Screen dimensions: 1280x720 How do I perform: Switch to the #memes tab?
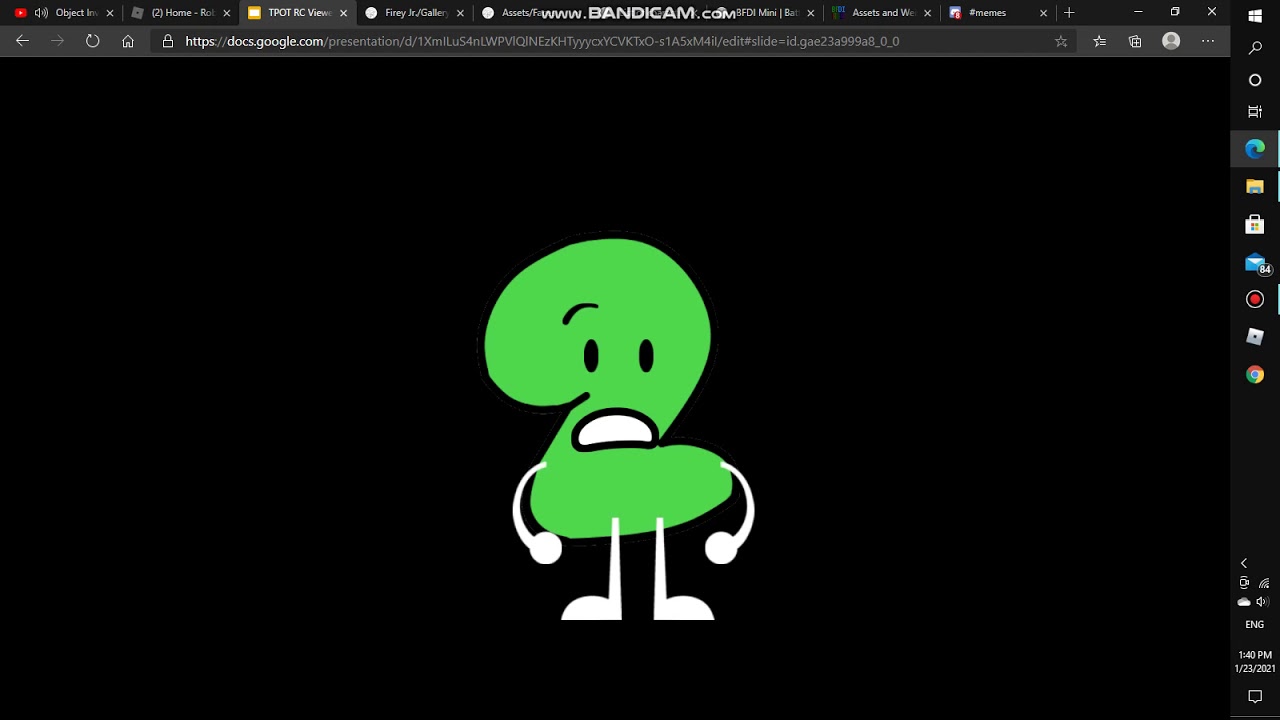[999, 13]
